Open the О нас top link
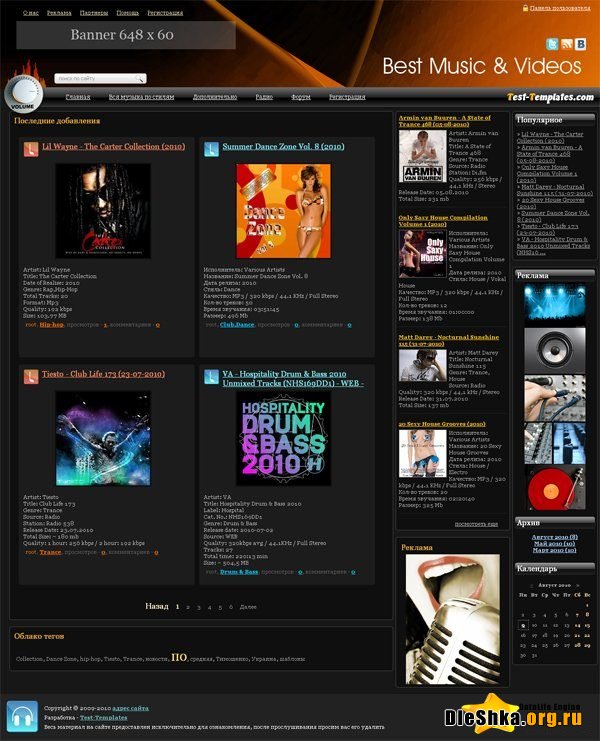The height and width of the screenshot is (741, 600). click(31, 13)
